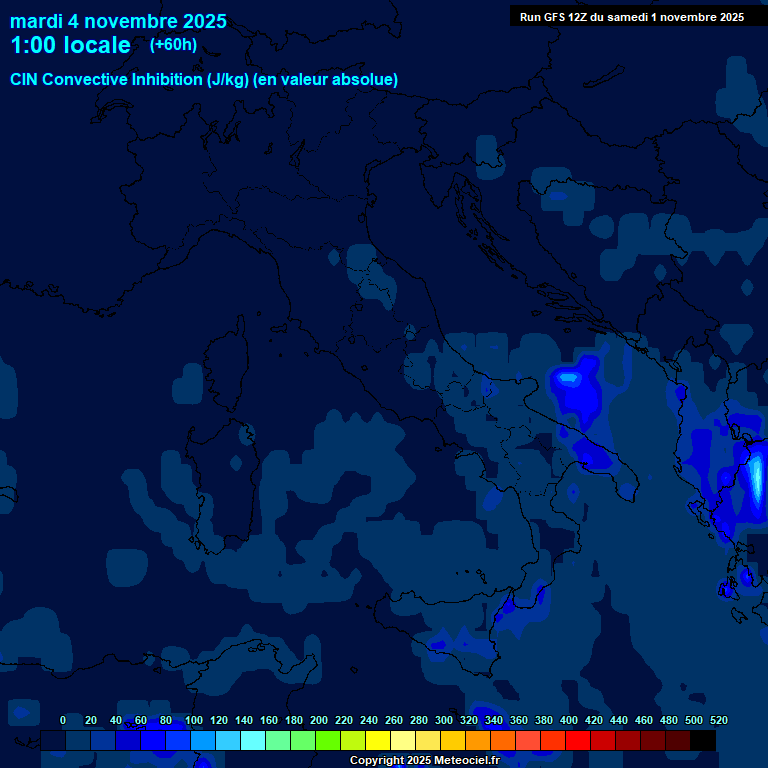Viewport: 768px width, 768px height.
Task: Select the blue legend swatch between 80 and 100
Action: click(178, 741)
